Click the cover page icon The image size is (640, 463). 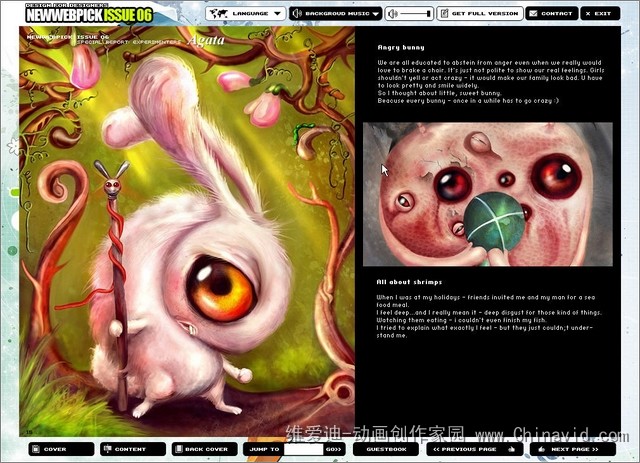click(36, 449)
